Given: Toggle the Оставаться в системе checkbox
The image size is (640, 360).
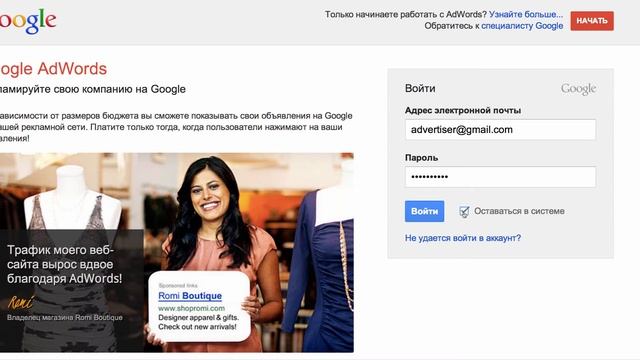Looking at the screenshot, I should click(464, 211).
